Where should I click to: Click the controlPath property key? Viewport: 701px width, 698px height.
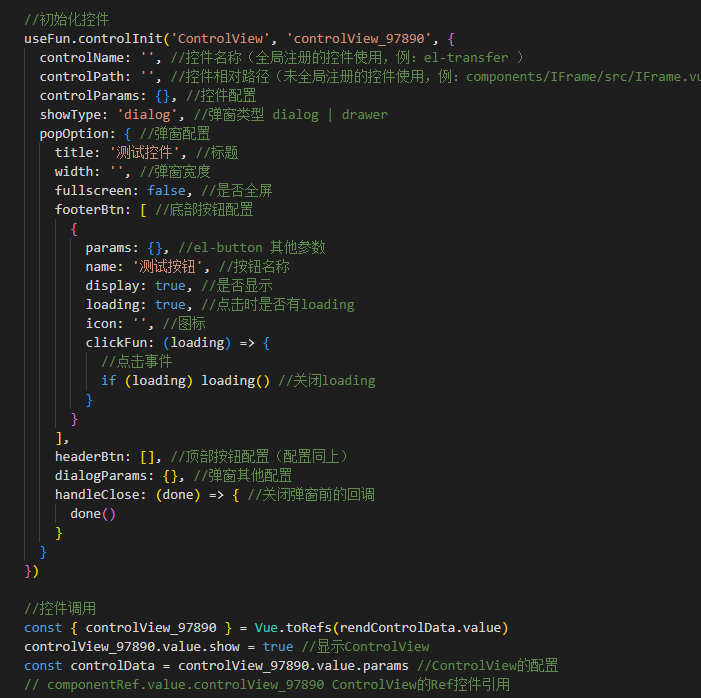81,76
